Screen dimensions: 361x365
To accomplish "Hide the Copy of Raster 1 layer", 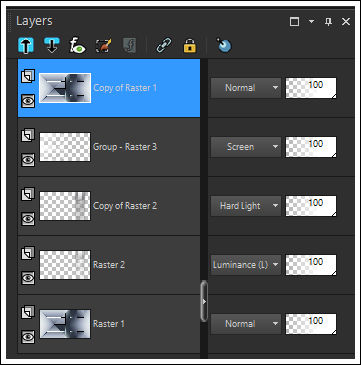I will tap(28, 101).
